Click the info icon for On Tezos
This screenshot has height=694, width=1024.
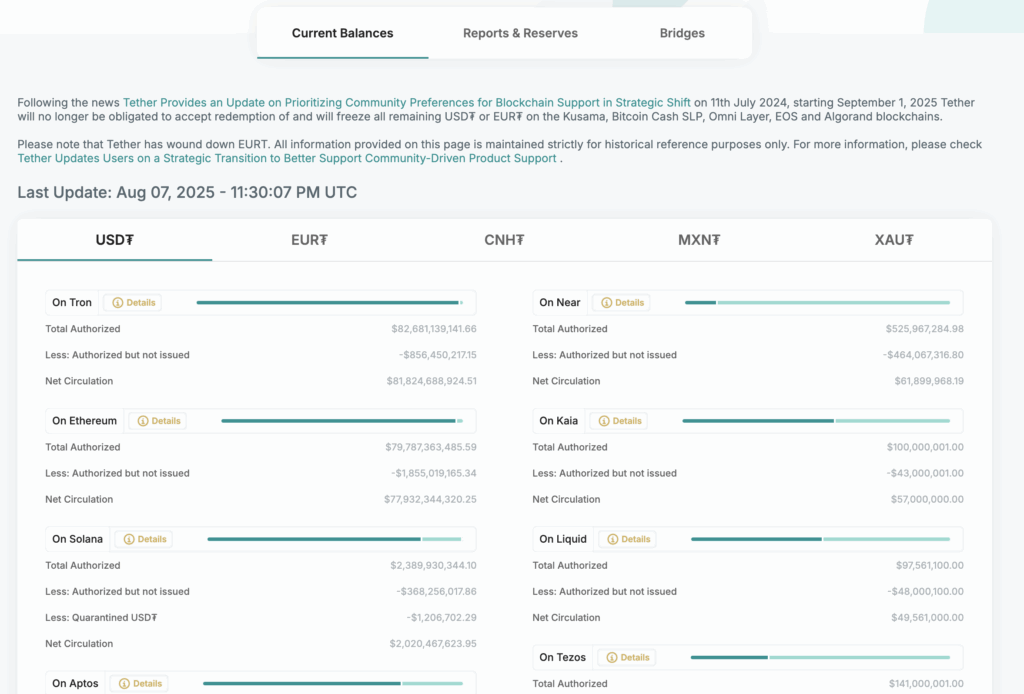(612, 657)
